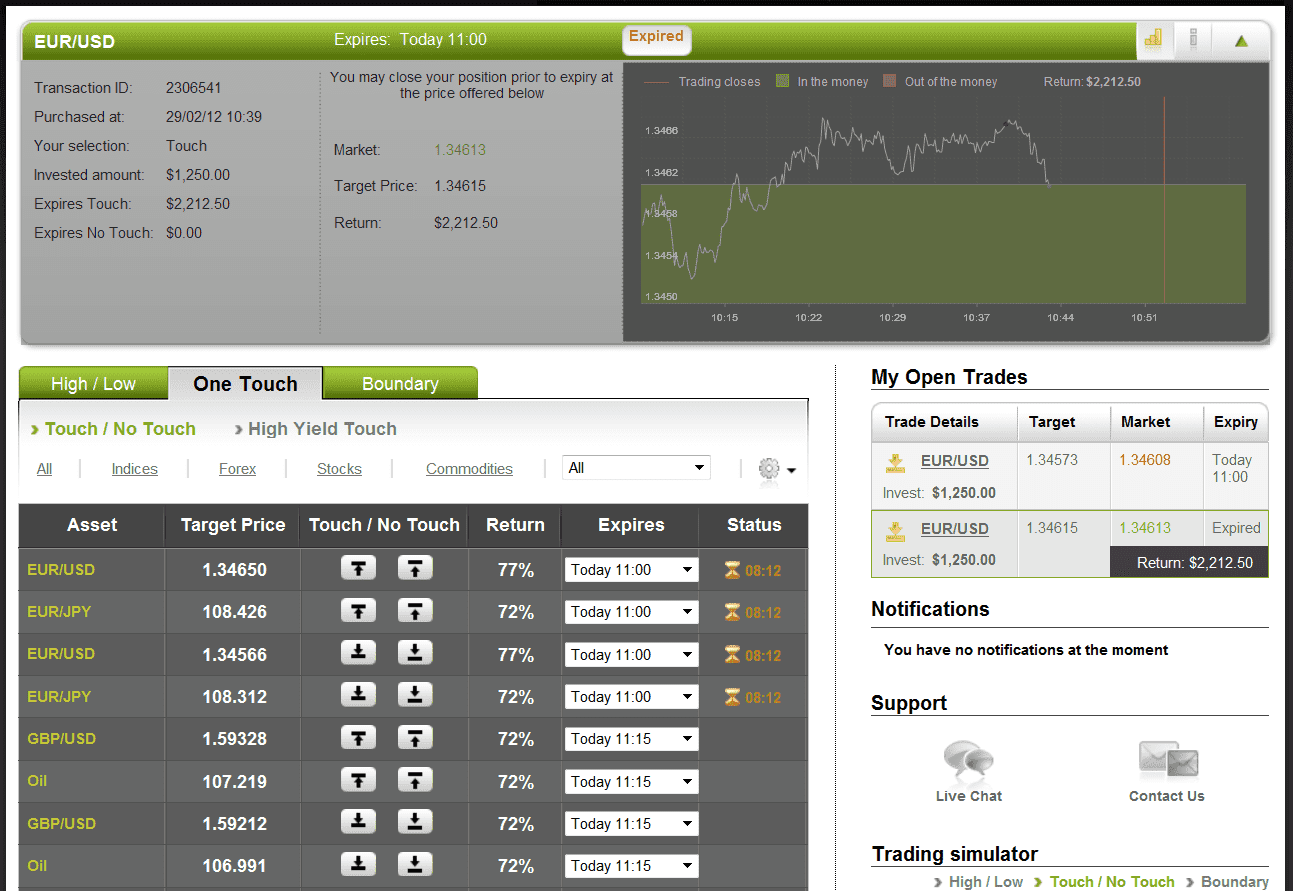Open Live Chat support icon
Screen dimensions: 1293x891
pyautogui.click(x=968, y=761)
